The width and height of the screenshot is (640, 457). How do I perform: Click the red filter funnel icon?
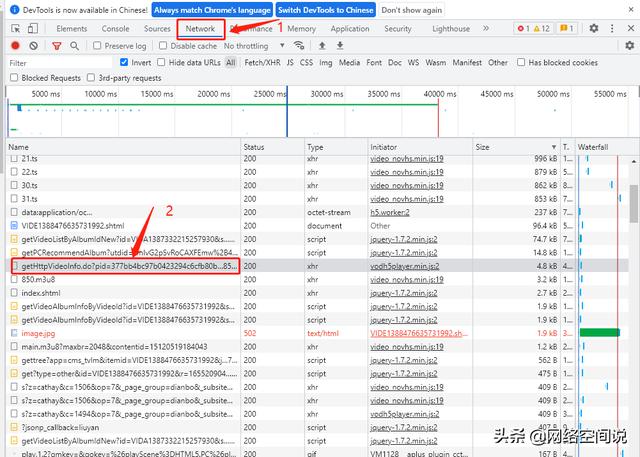[56, 46]
